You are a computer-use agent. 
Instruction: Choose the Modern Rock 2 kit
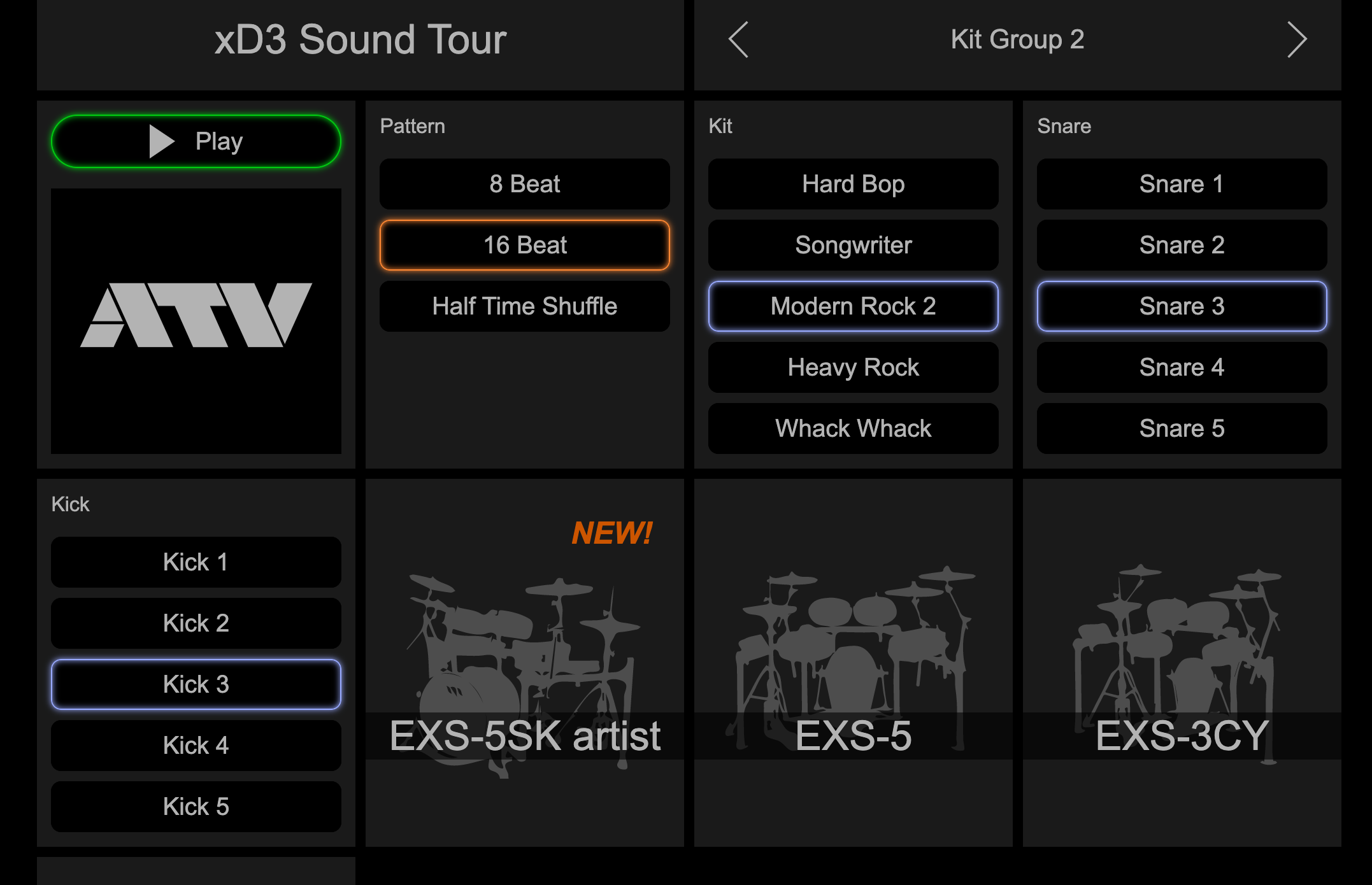coord(854,306)
